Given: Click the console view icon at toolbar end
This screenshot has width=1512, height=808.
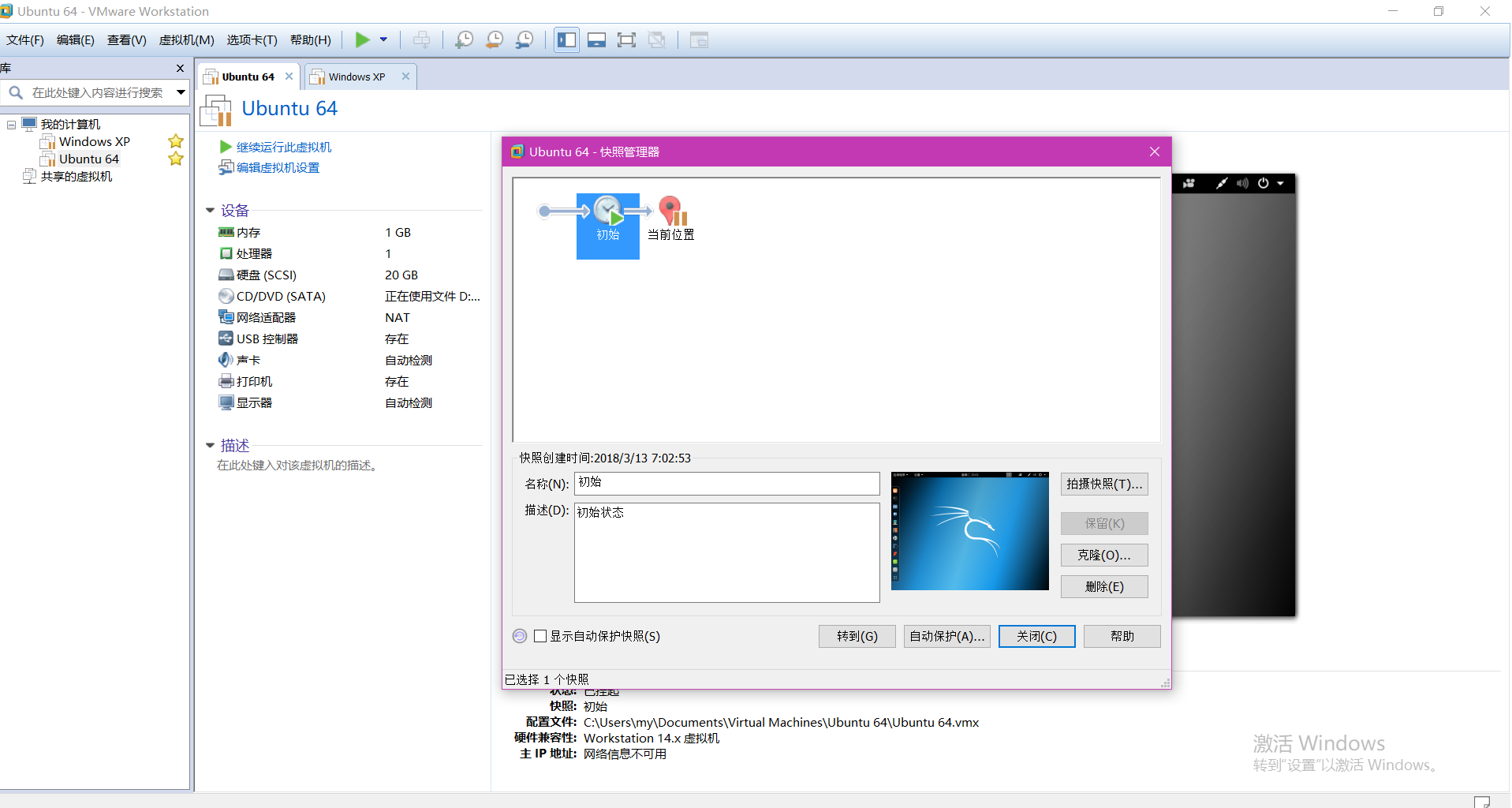Looking at the screenshot, I should coord(699,39).
